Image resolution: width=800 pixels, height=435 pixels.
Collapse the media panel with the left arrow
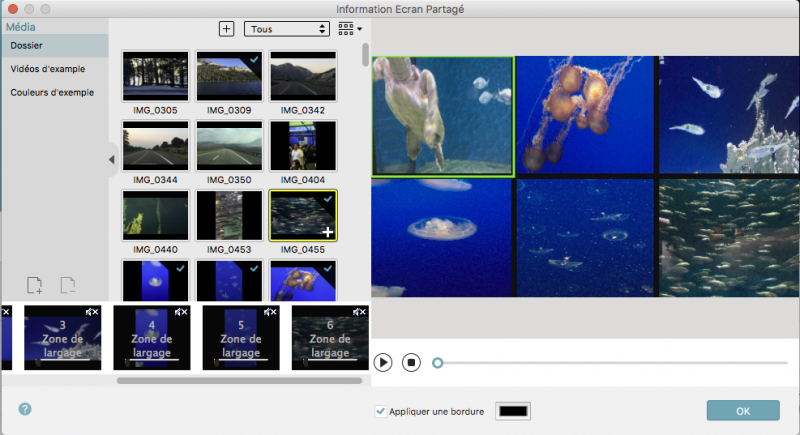pyautogui.click(x=112, y=160)
